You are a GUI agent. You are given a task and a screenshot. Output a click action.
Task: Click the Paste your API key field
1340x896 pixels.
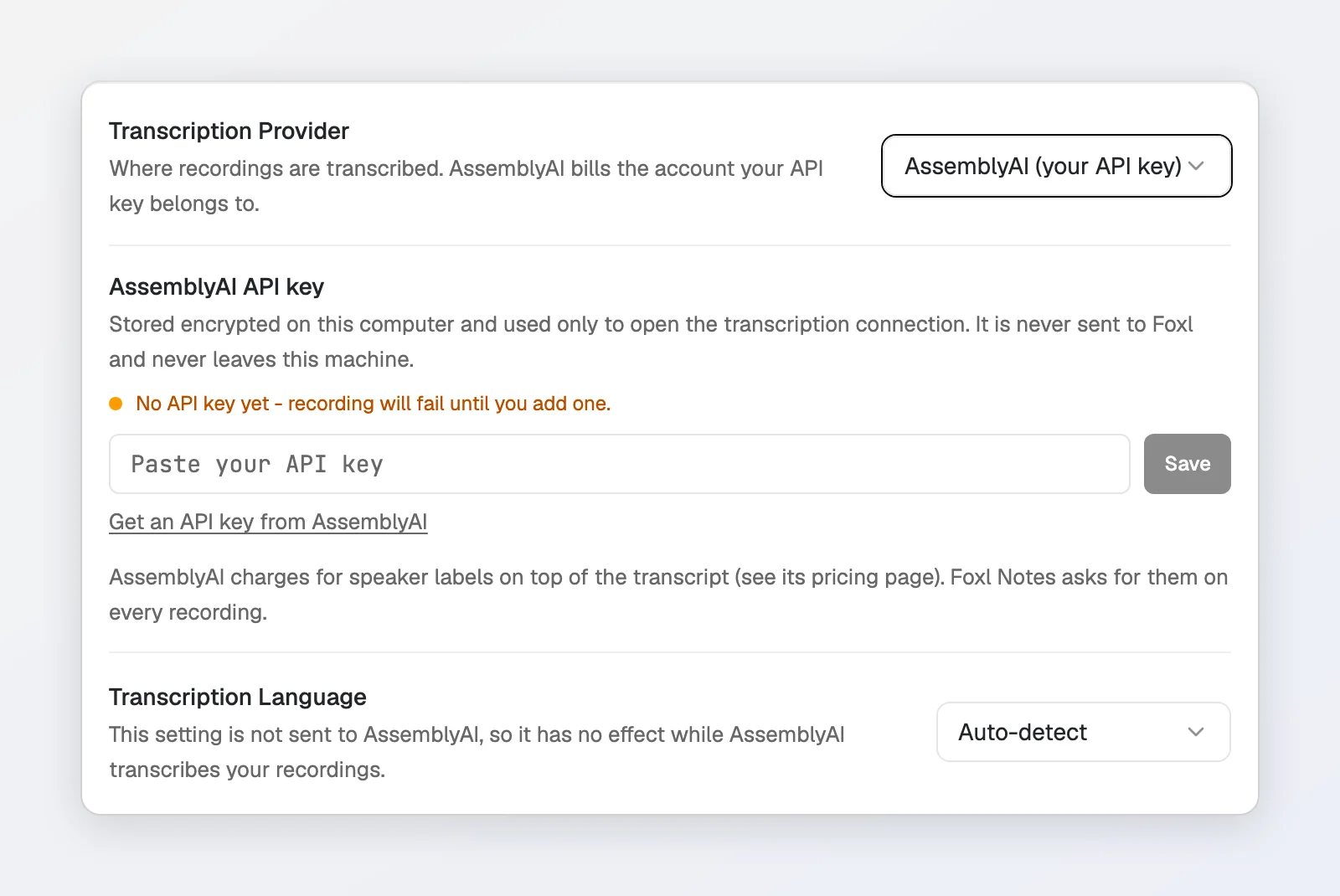click(x=620, y=464)
